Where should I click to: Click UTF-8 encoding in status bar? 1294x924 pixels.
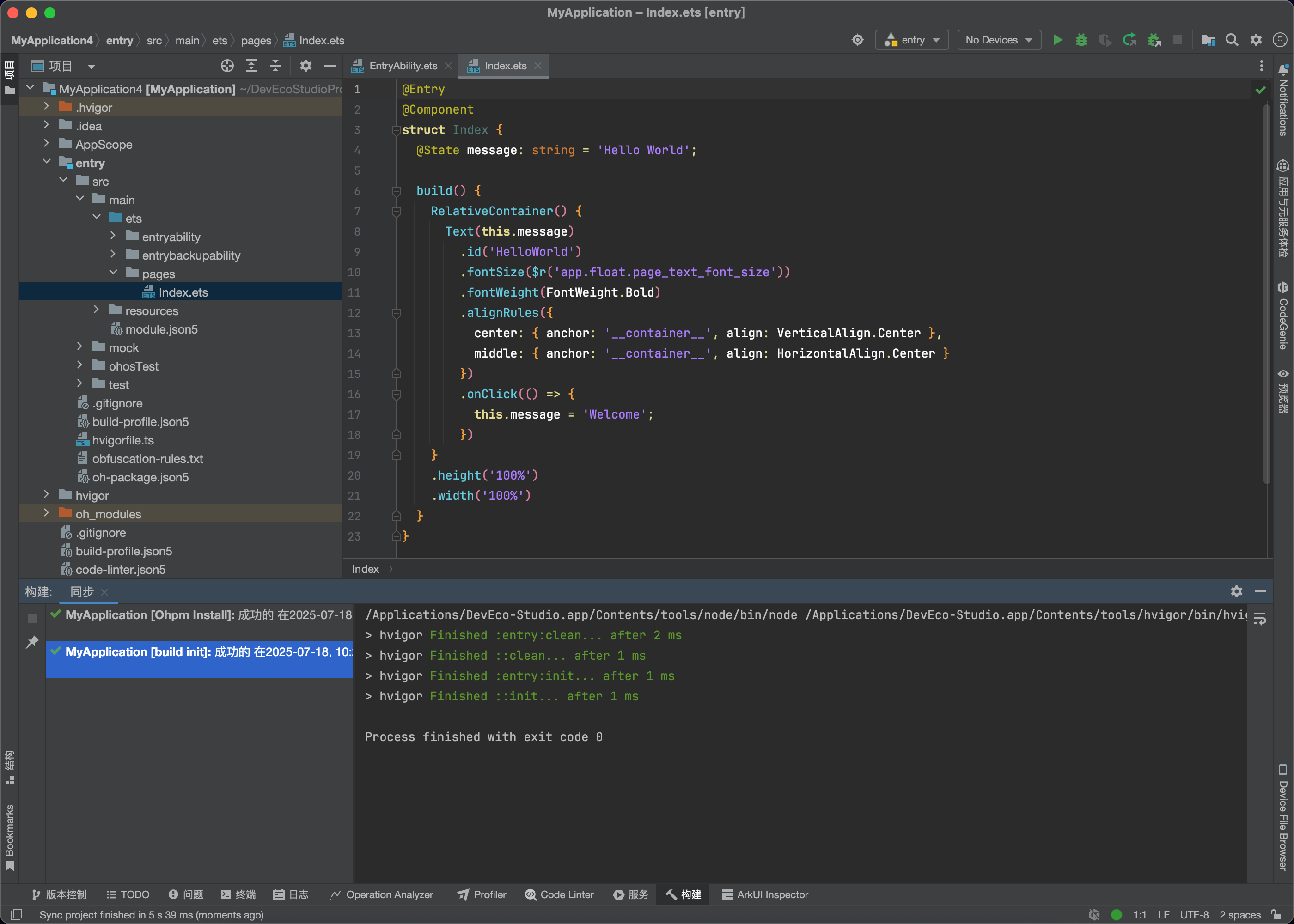click(x=1195, y=914)
